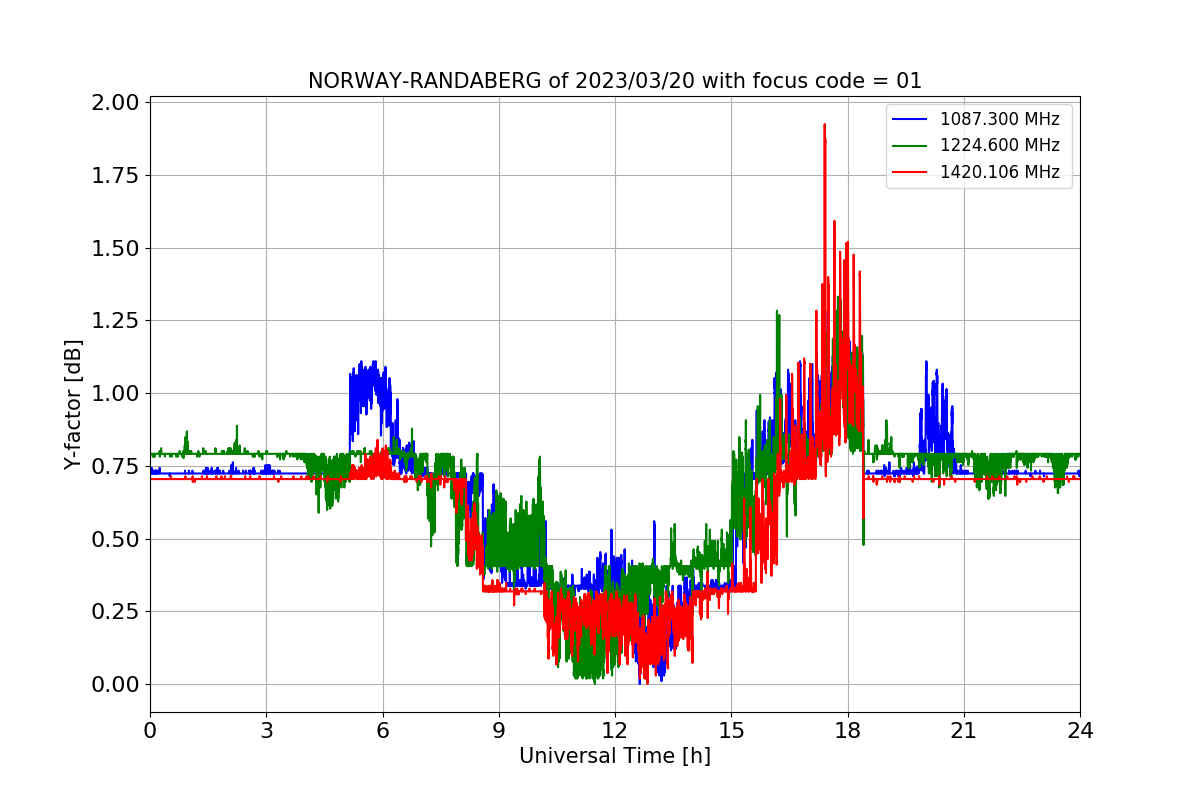Click the 0.75 tick on the y-axis
The height and width of the screenshot is (800, 1200).
[x=117, y=466]
